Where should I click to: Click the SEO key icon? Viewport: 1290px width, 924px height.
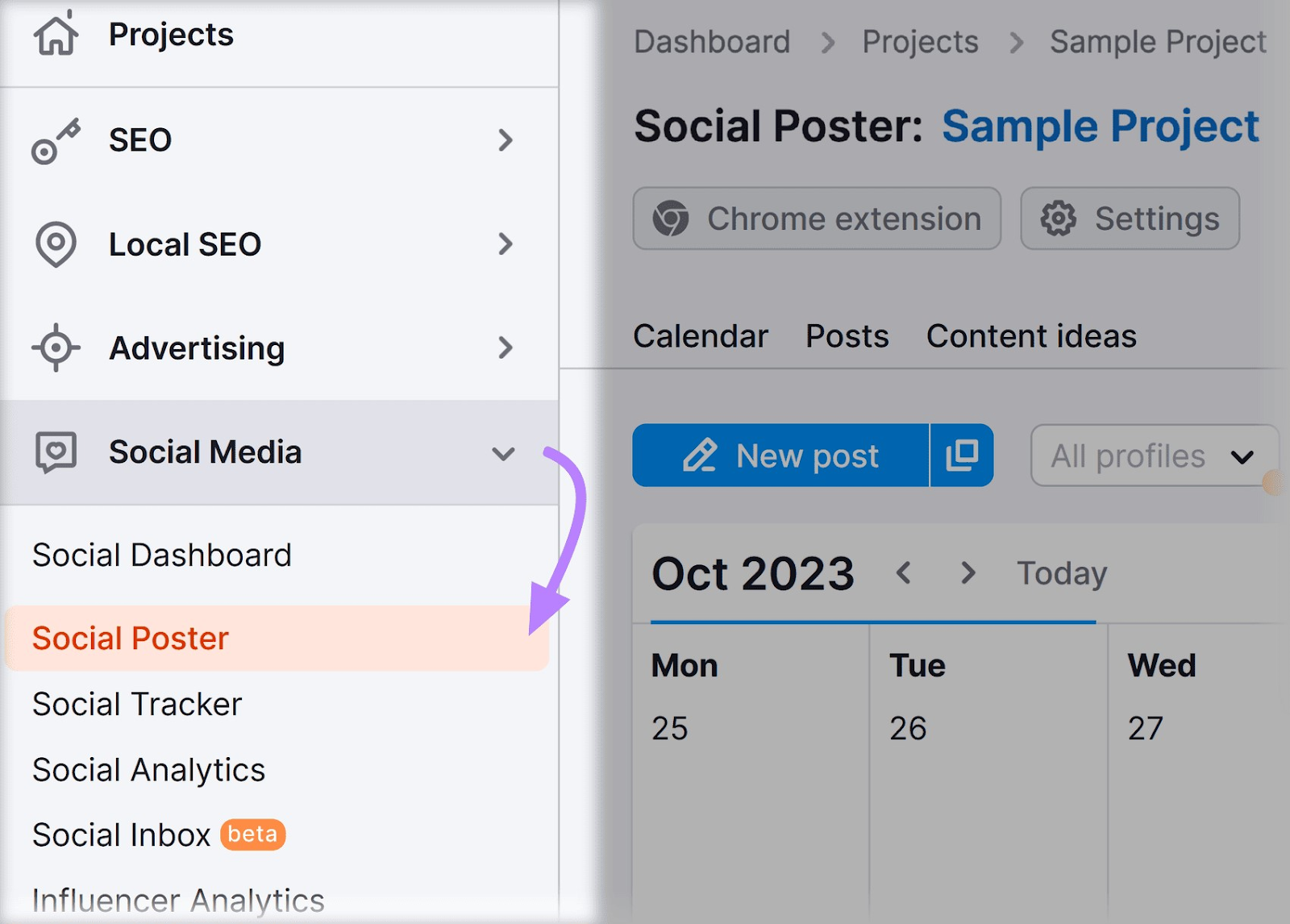point(56,141)
